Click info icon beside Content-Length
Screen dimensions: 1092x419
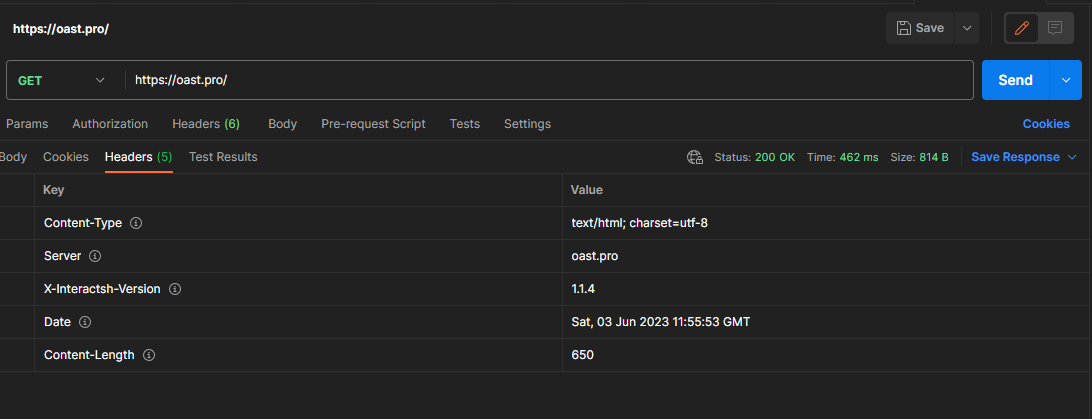pos(149,355)
